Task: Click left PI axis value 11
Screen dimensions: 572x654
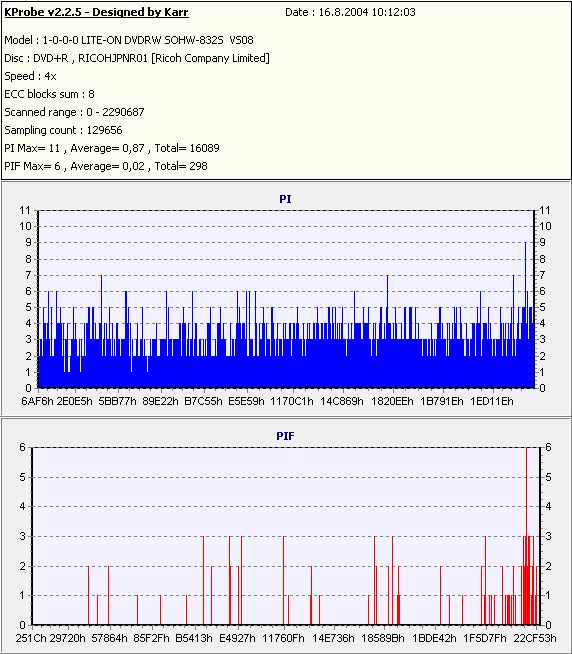Action: tap(25, 210)
